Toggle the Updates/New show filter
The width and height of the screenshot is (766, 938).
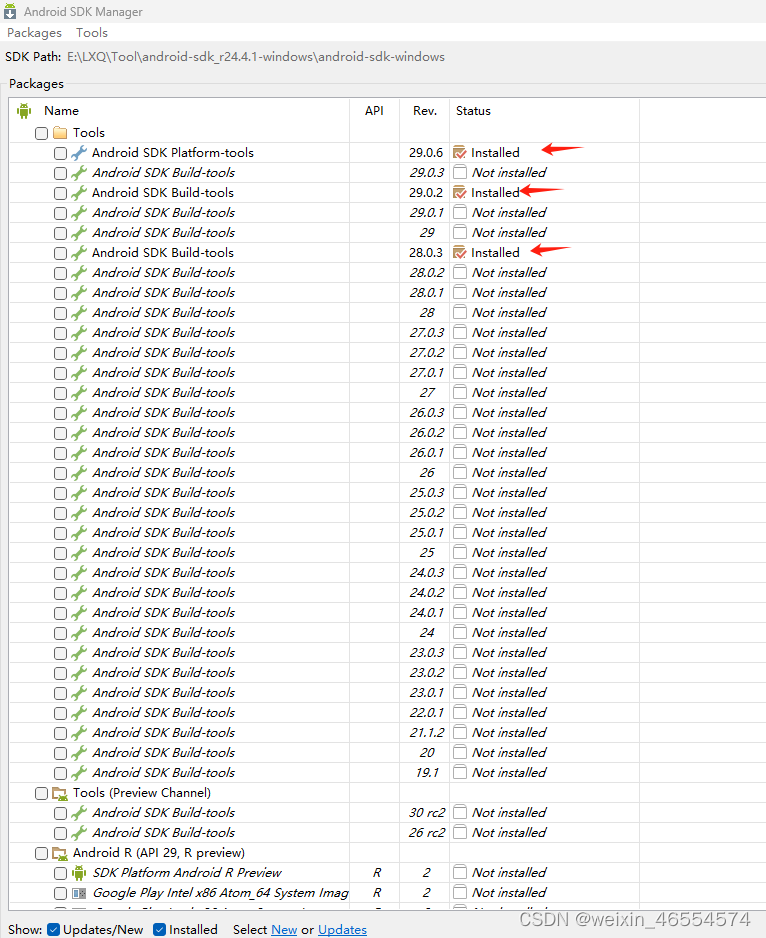(x=53, y=929)
